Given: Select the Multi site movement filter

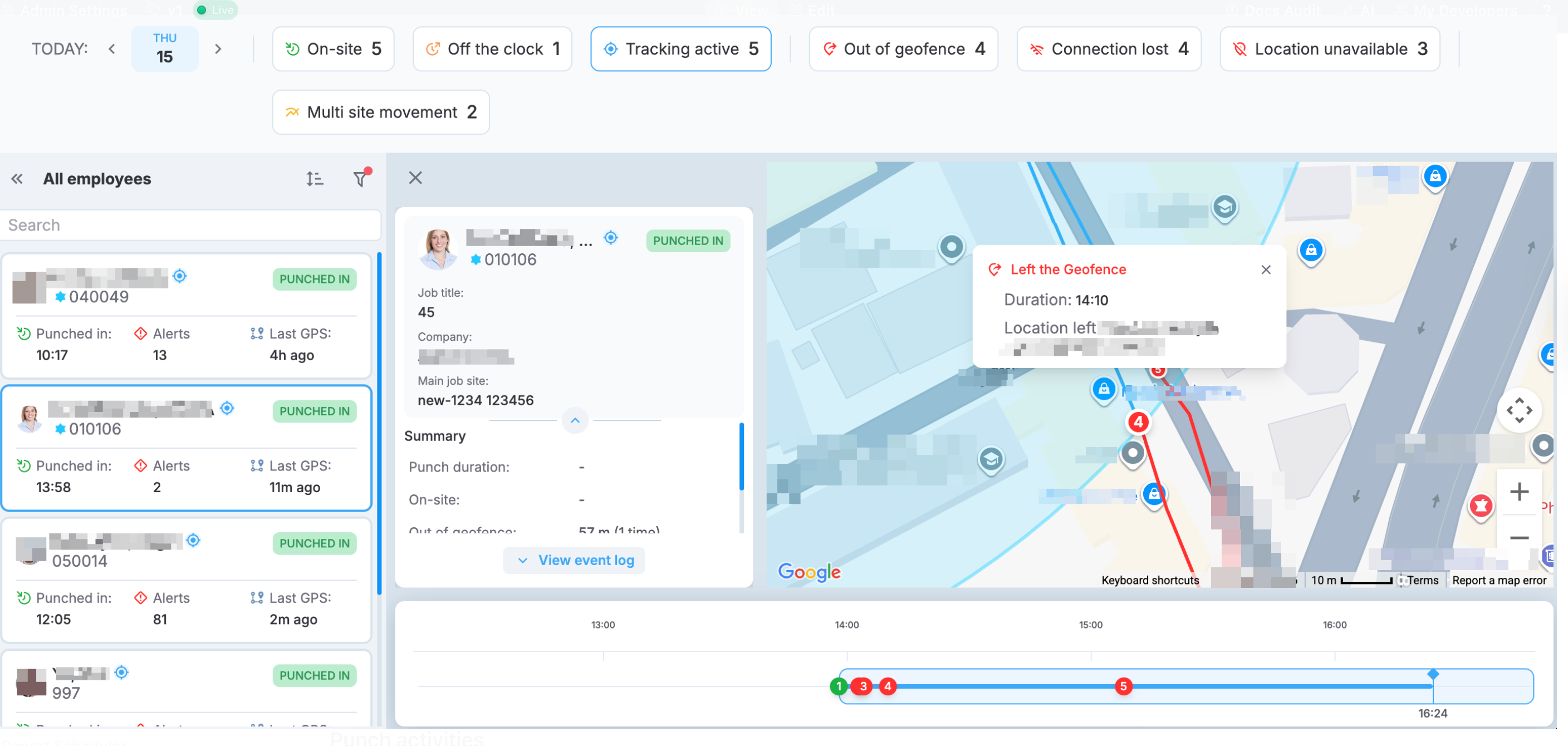Looking at the screenshot, I should tap(380, 112).
